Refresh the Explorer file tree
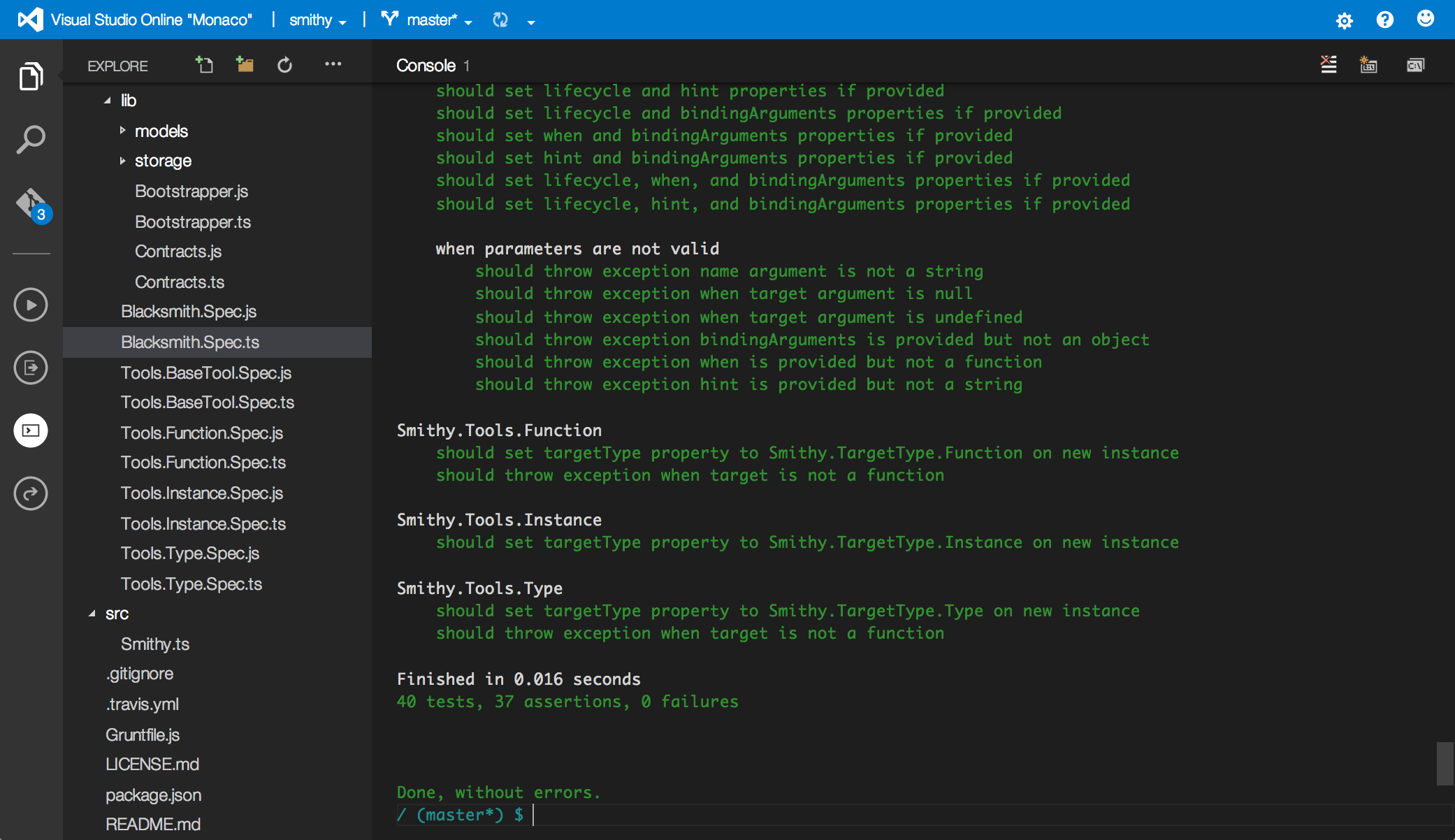 click(x=284, y=65)
